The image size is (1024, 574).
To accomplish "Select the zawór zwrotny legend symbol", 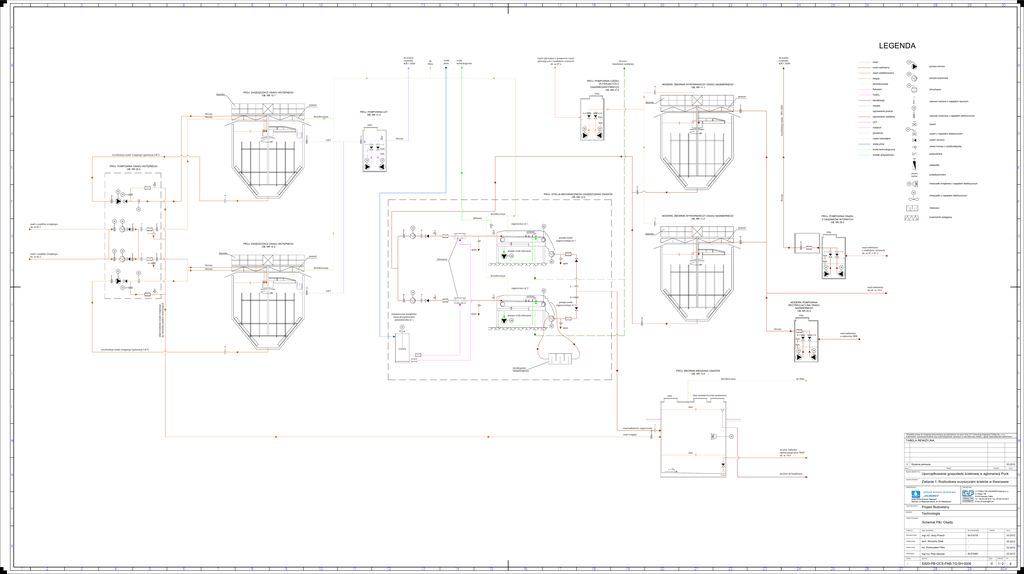I will coord(914,140).
